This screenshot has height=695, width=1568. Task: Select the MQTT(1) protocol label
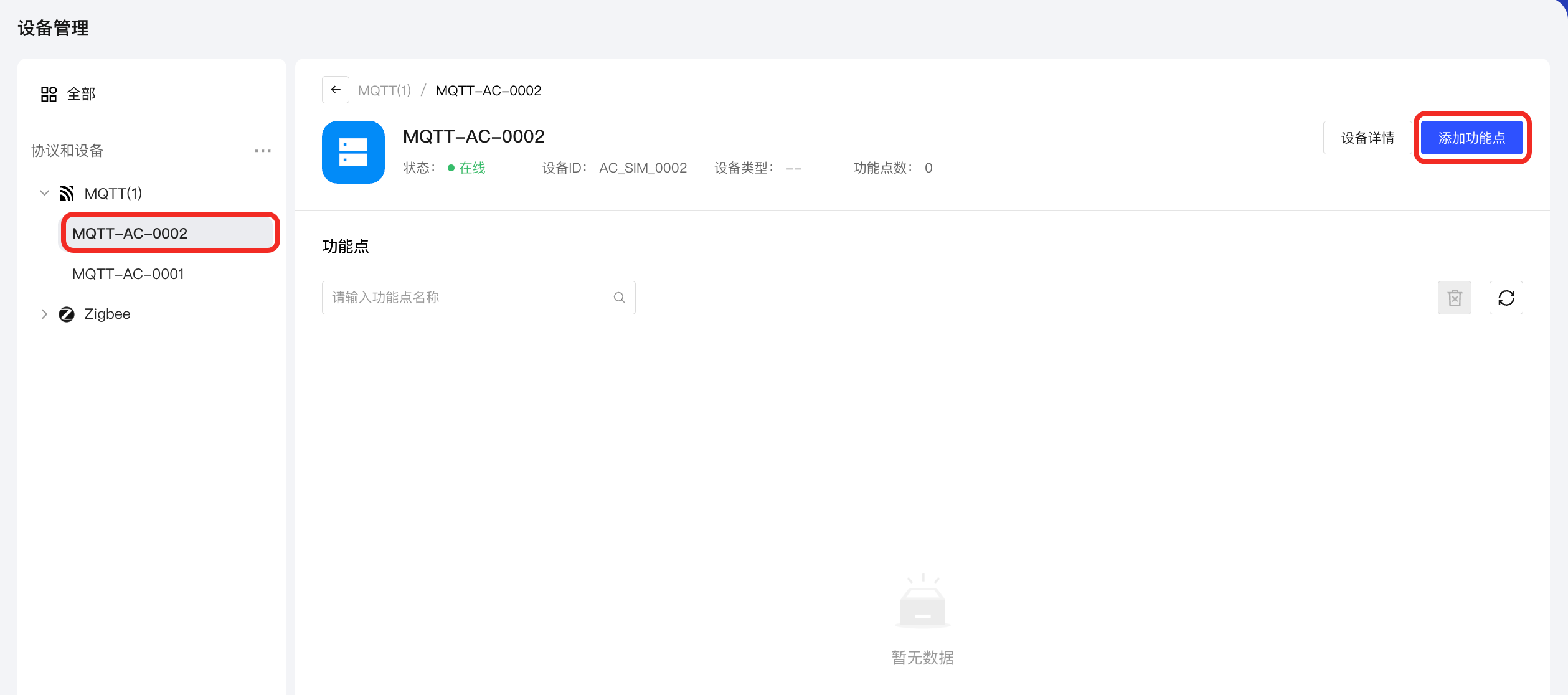click(x=113, y=194)
